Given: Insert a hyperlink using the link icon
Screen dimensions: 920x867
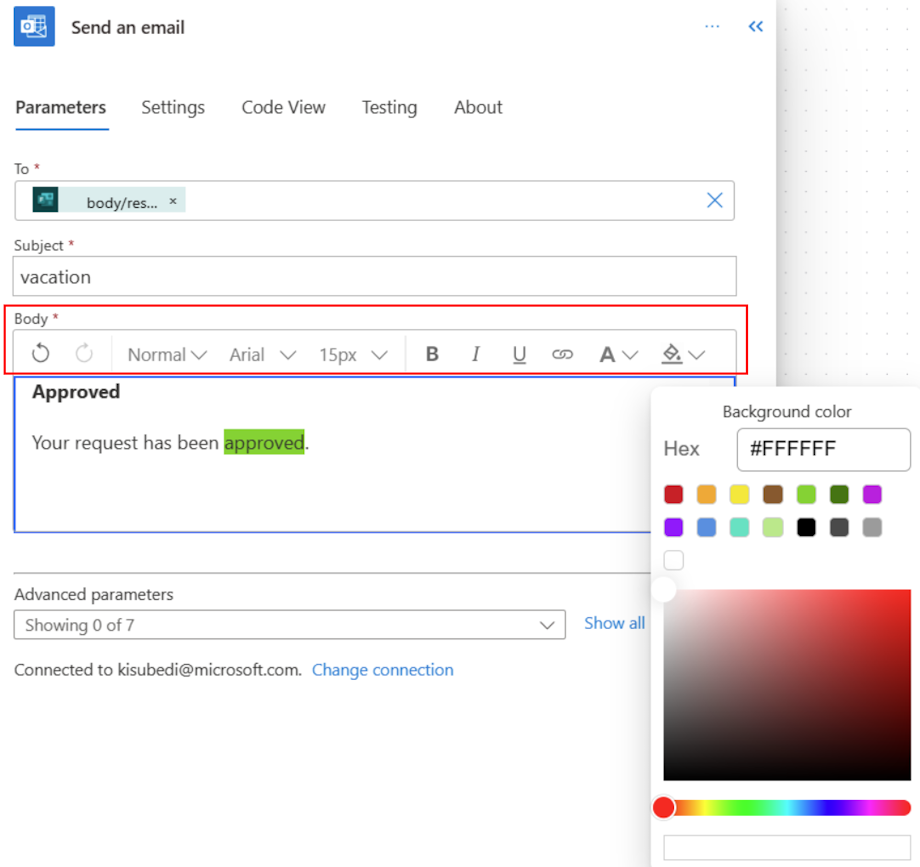Looking at the screenshot, I should (x=562, y=353).
